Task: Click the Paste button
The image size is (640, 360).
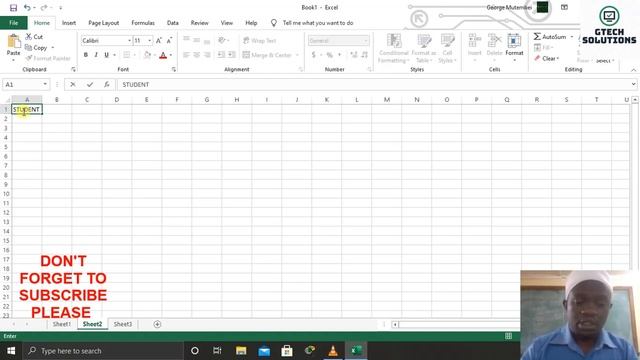Action: coord(13,46)
